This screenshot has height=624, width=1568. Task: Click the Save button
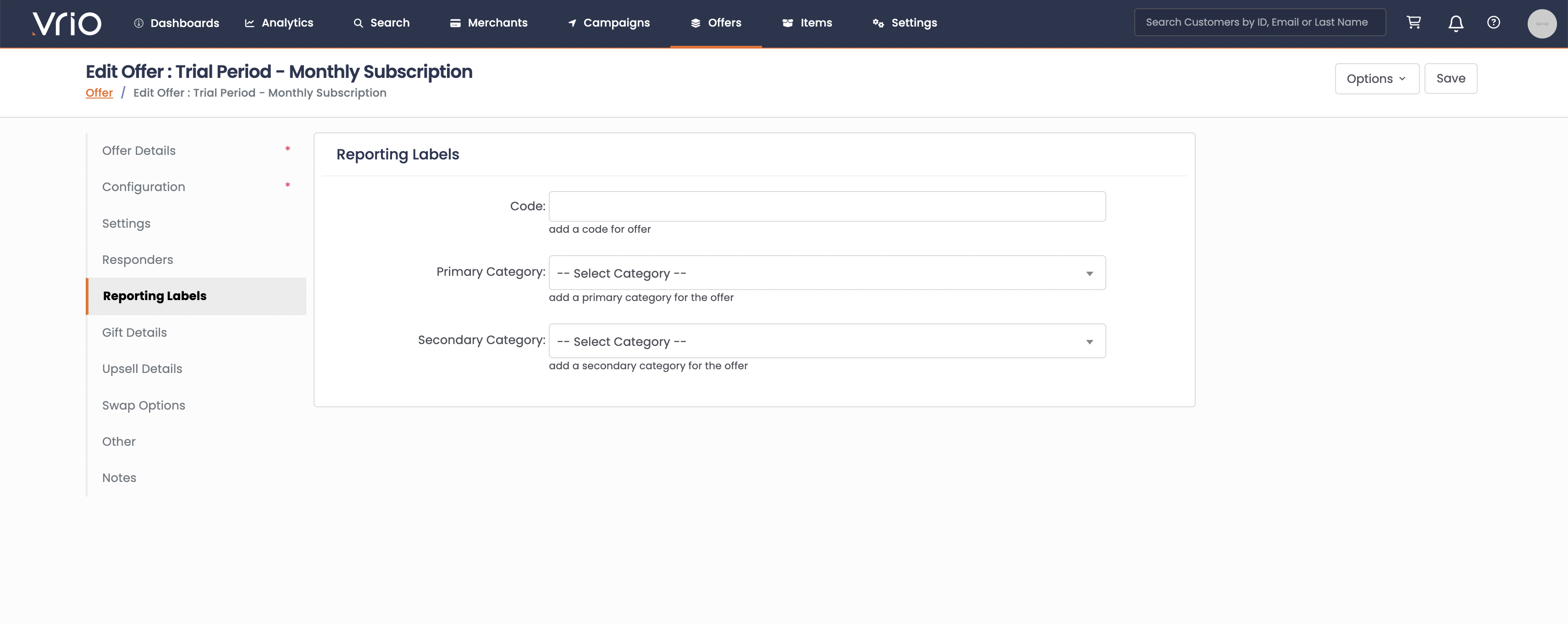click(x=1450, y=78)
